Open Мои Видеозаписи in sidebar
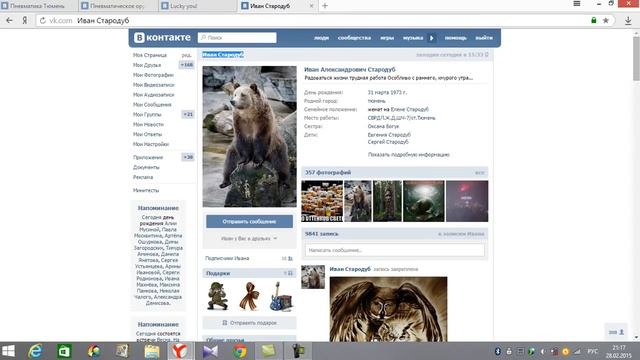The height and width of the screenshot is (360, 640). tap(153, 85)
